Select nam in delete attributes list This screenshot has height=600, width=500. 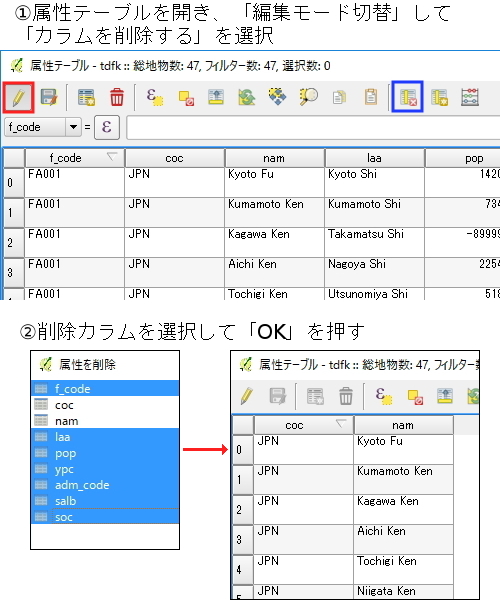105,421
